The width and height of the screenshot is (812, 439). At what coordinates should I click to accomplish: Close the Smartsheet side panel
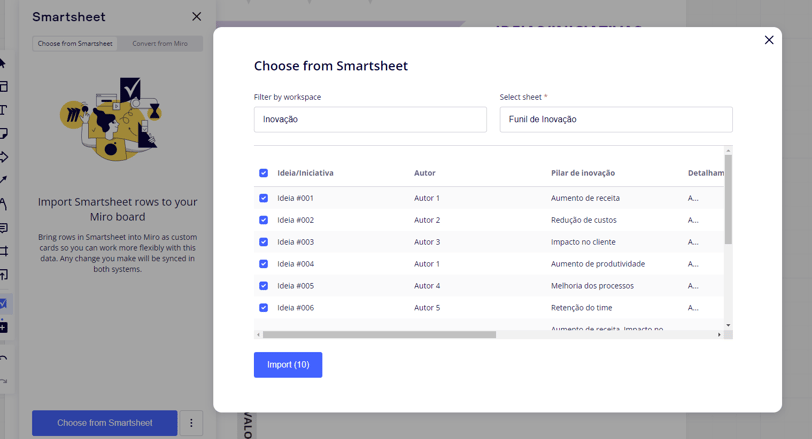(196, 17)
